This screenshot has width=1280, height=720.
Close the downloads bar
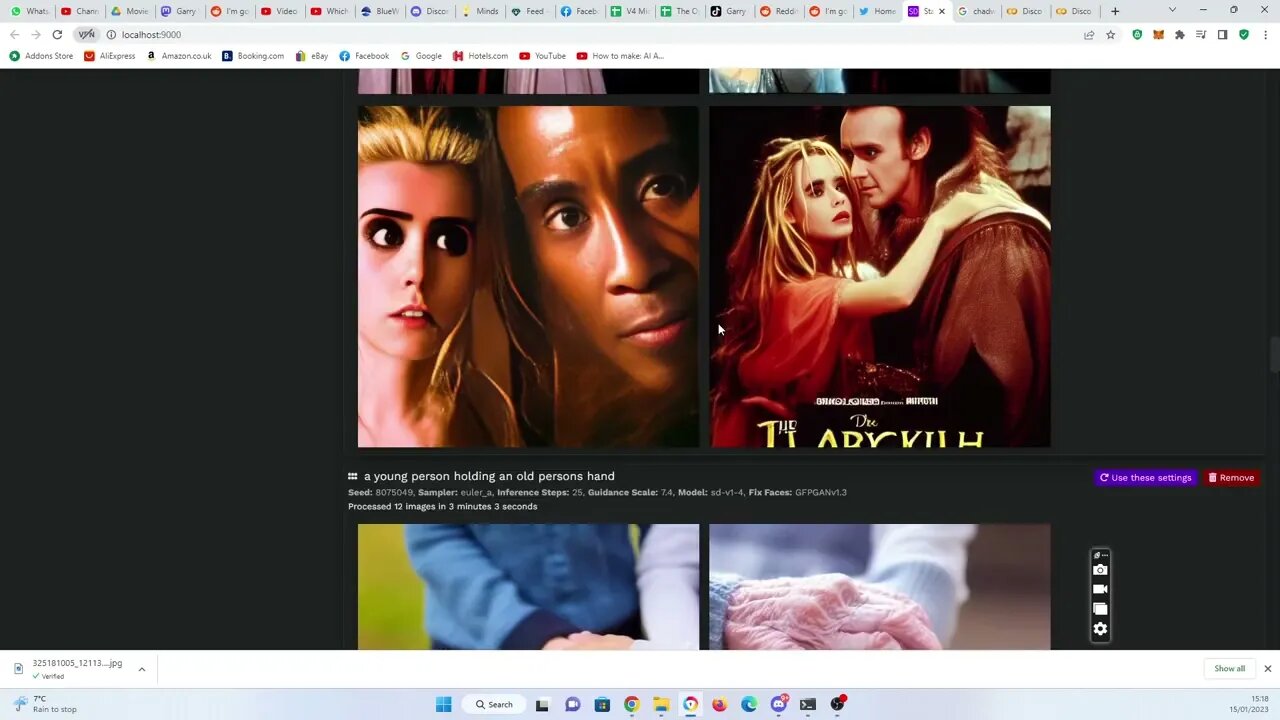click(1267, 669)
